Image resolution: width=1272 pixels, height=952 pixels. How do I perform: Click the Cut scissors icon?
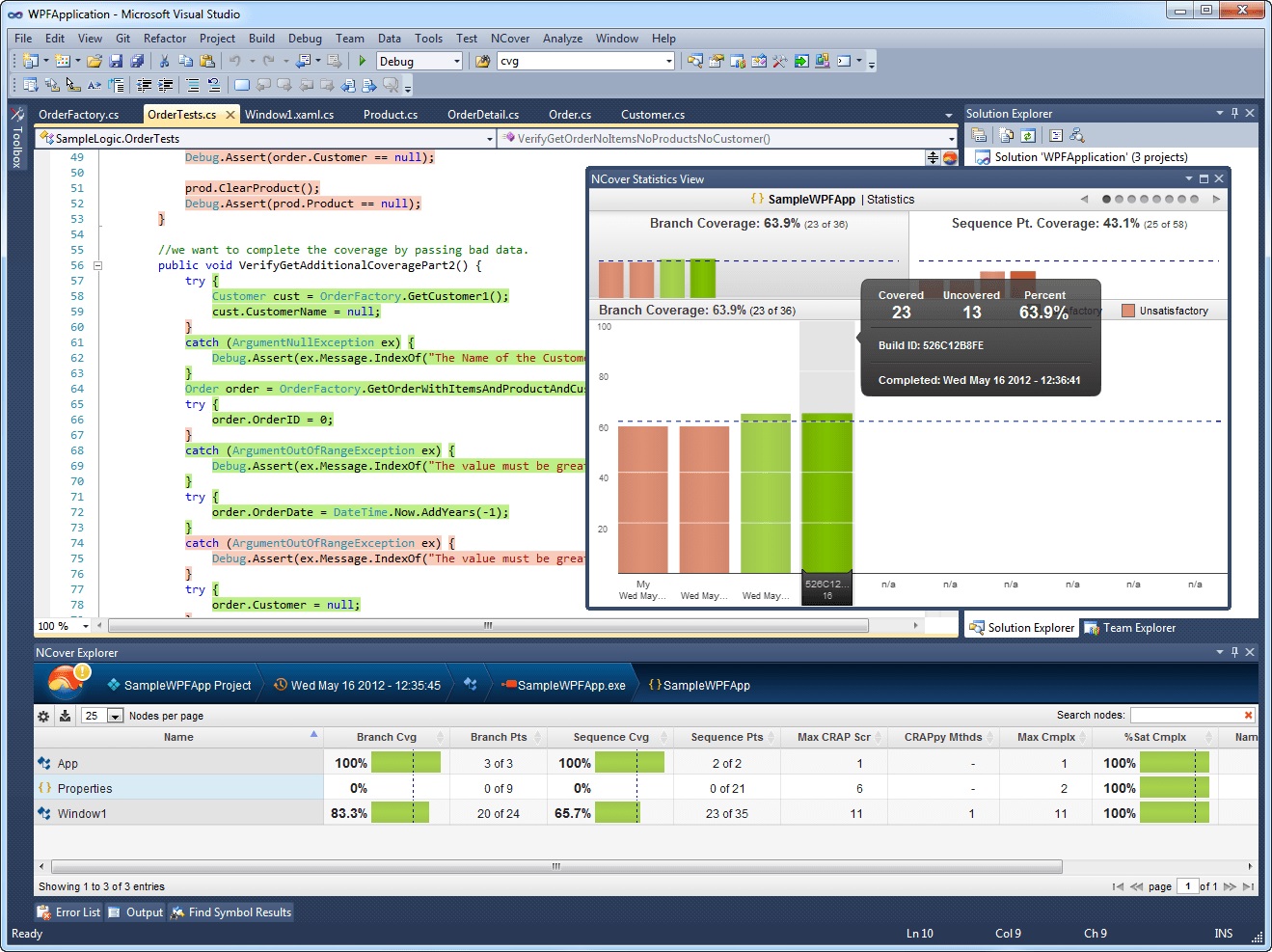click(x=164, y=61)
